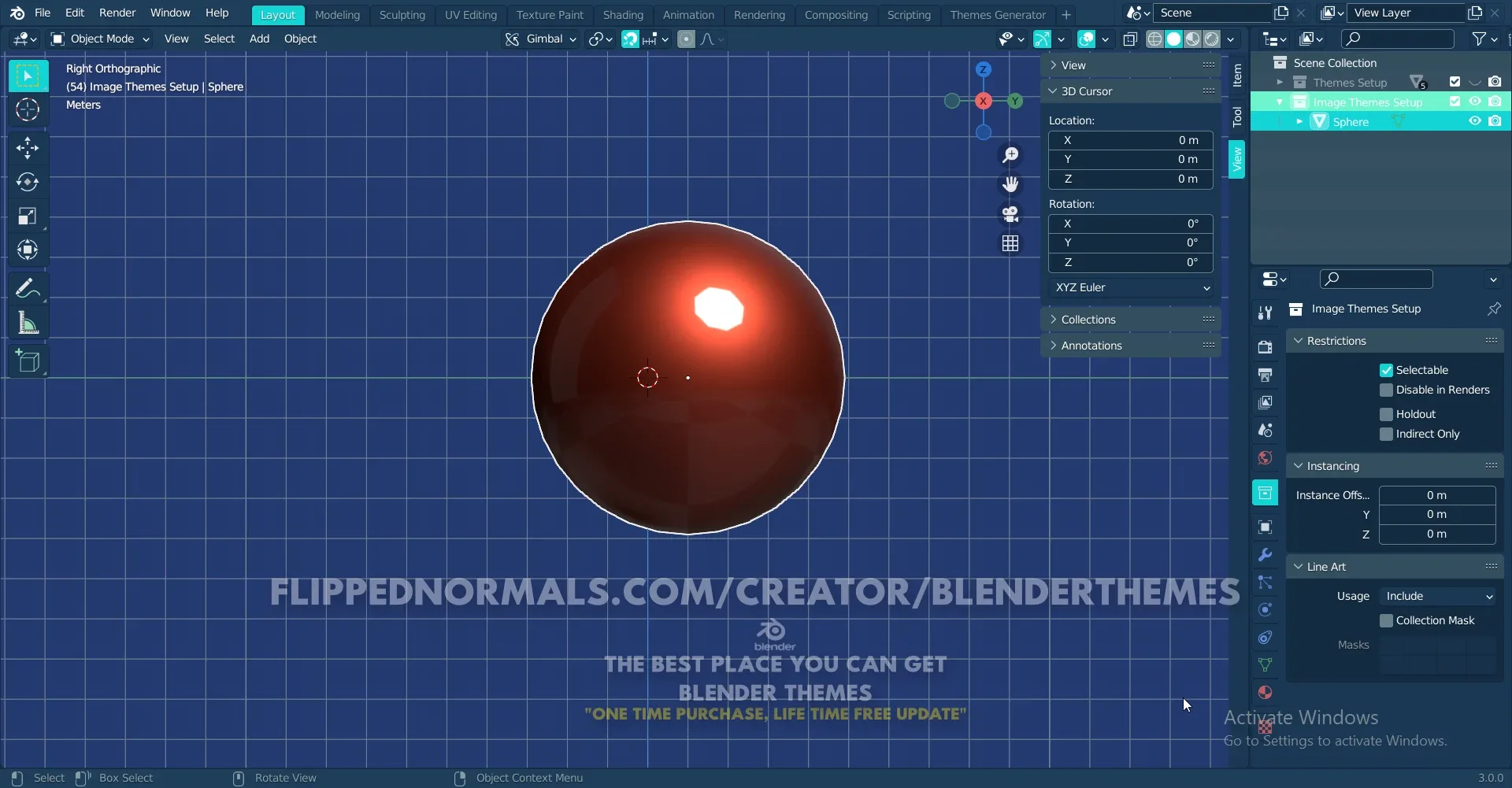Open the Modifiers properties wrench icon
The height and width of the screenshot is (788, 1512).
click(x=1265, y=554)
